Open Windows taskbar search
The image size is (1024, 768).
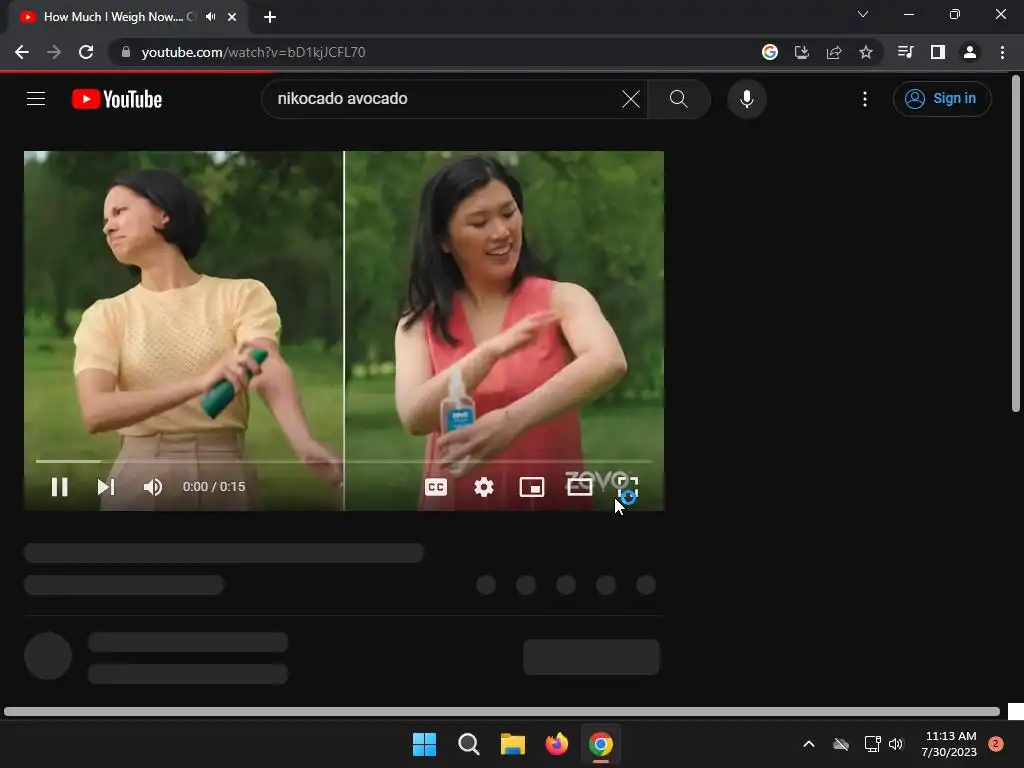(469, 744)
